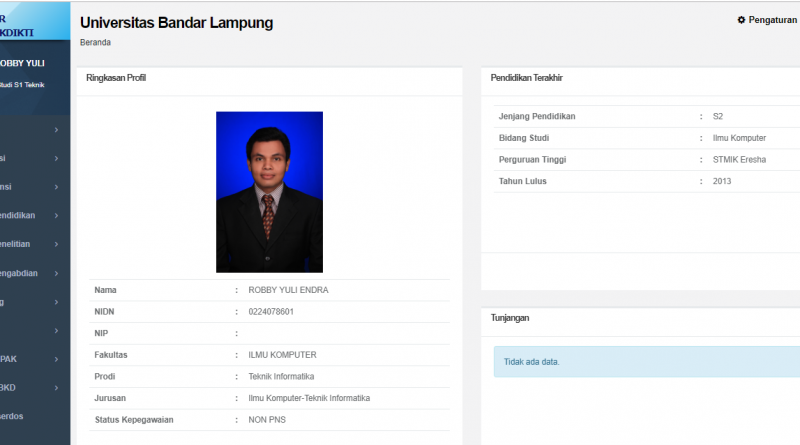Viewport: 800px width, 445px height.
Task: Click the Pengaturan settings label
Action: pyautogui.click(x=772, y=20)
